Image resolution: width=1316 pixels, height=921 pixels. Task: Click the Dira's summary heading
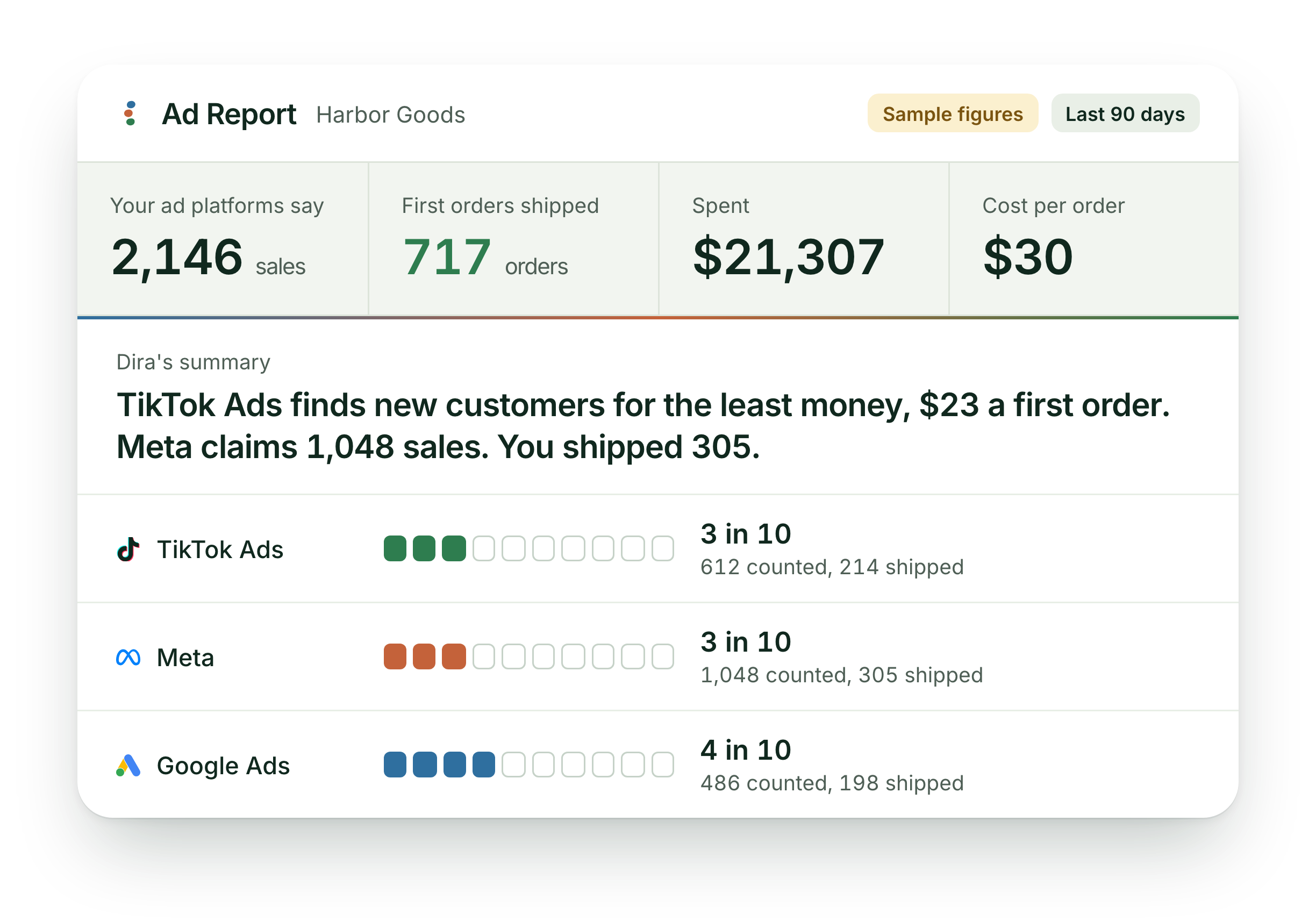[x=194, y=362]
